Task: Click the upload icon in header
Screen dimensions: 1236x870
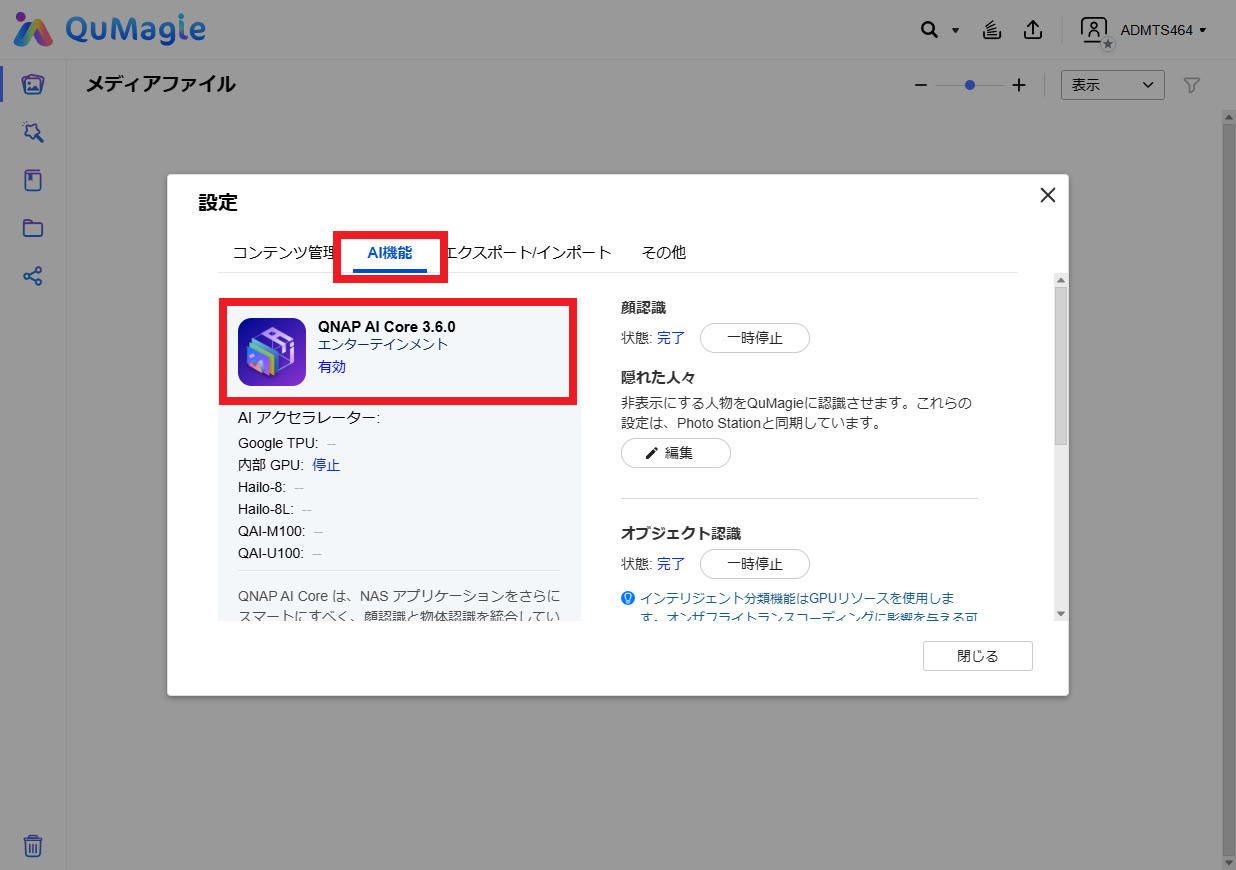Action: (1033, 30)
